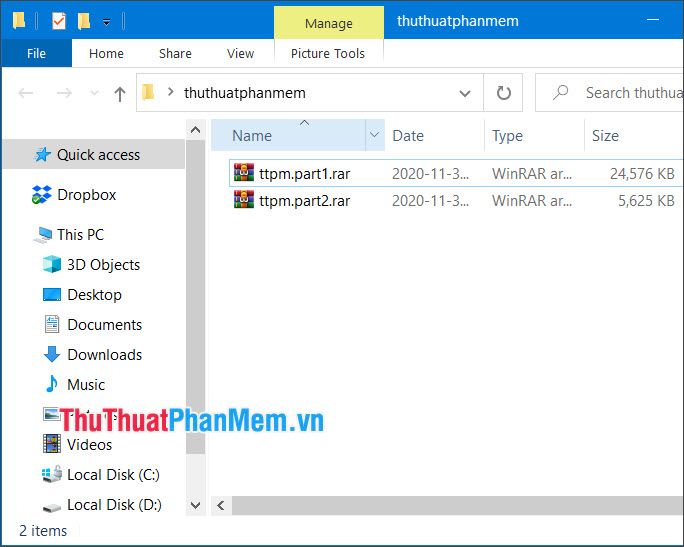Click the 24,576 KB size cell

(642, 174)
